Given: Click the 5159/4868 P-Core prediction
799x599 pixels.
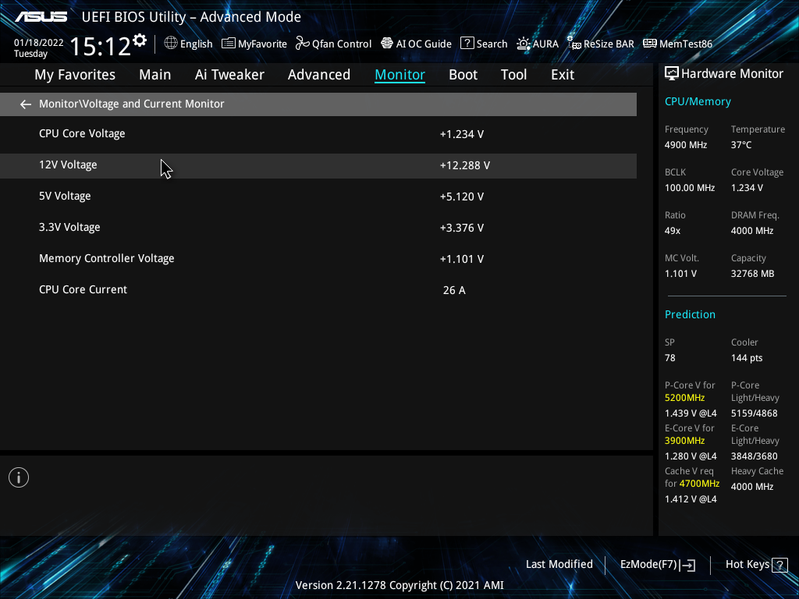Looking at the screenshot, I should (754, 413).
